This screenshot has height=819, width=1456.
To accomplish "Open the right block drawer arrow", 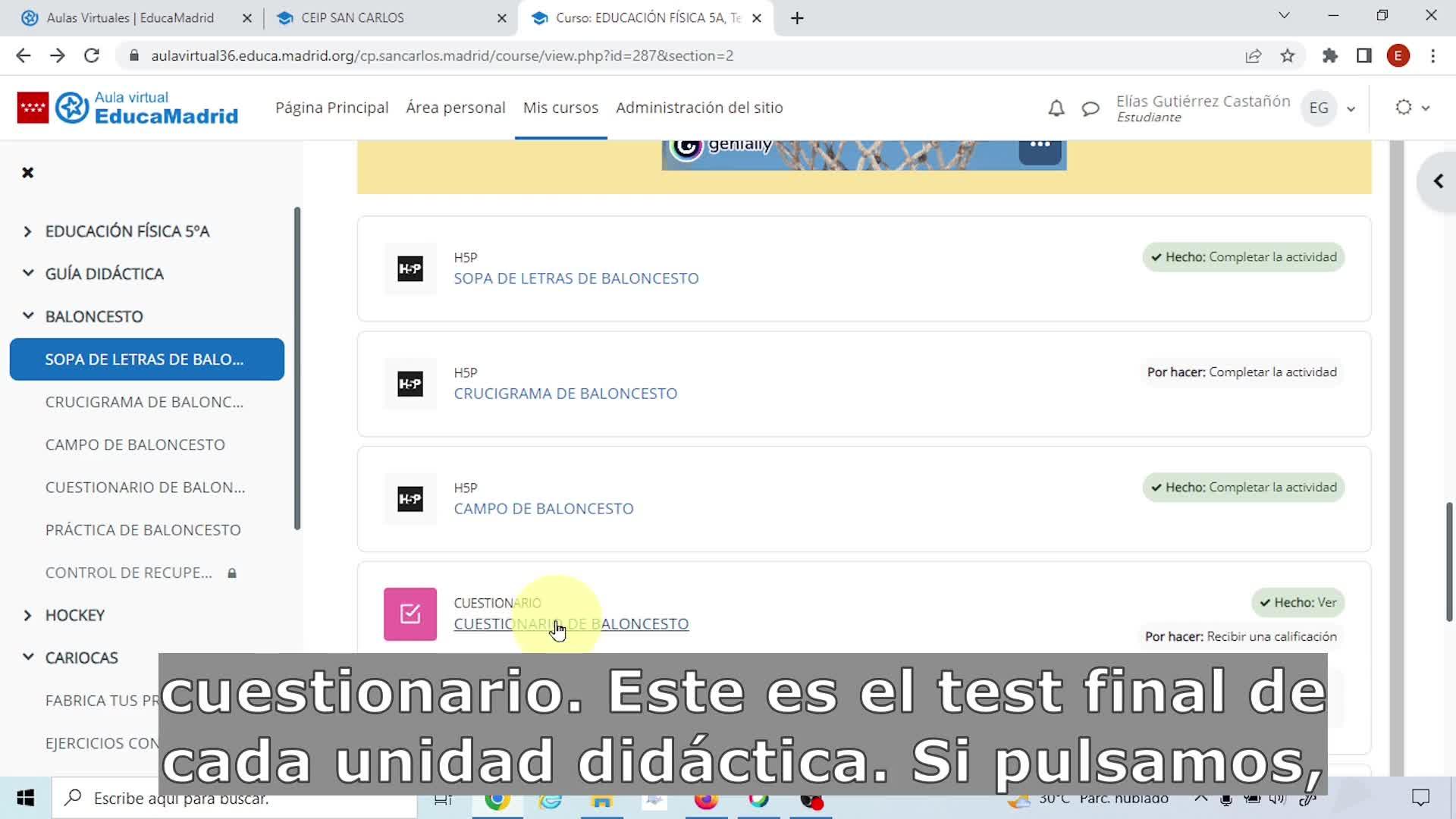I will [x=1438, y=181].
